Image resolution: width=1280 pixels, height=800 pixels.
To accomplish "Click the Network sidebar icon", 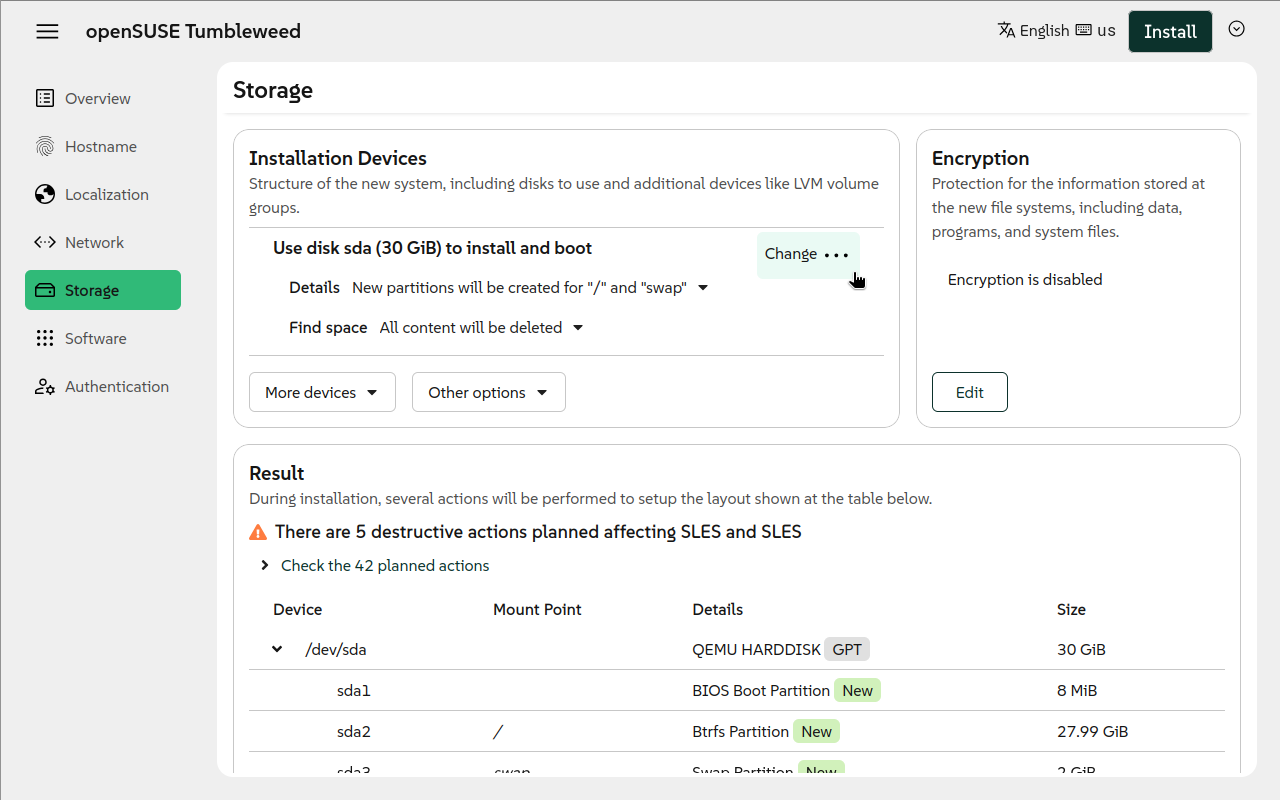I will (45, 243).
